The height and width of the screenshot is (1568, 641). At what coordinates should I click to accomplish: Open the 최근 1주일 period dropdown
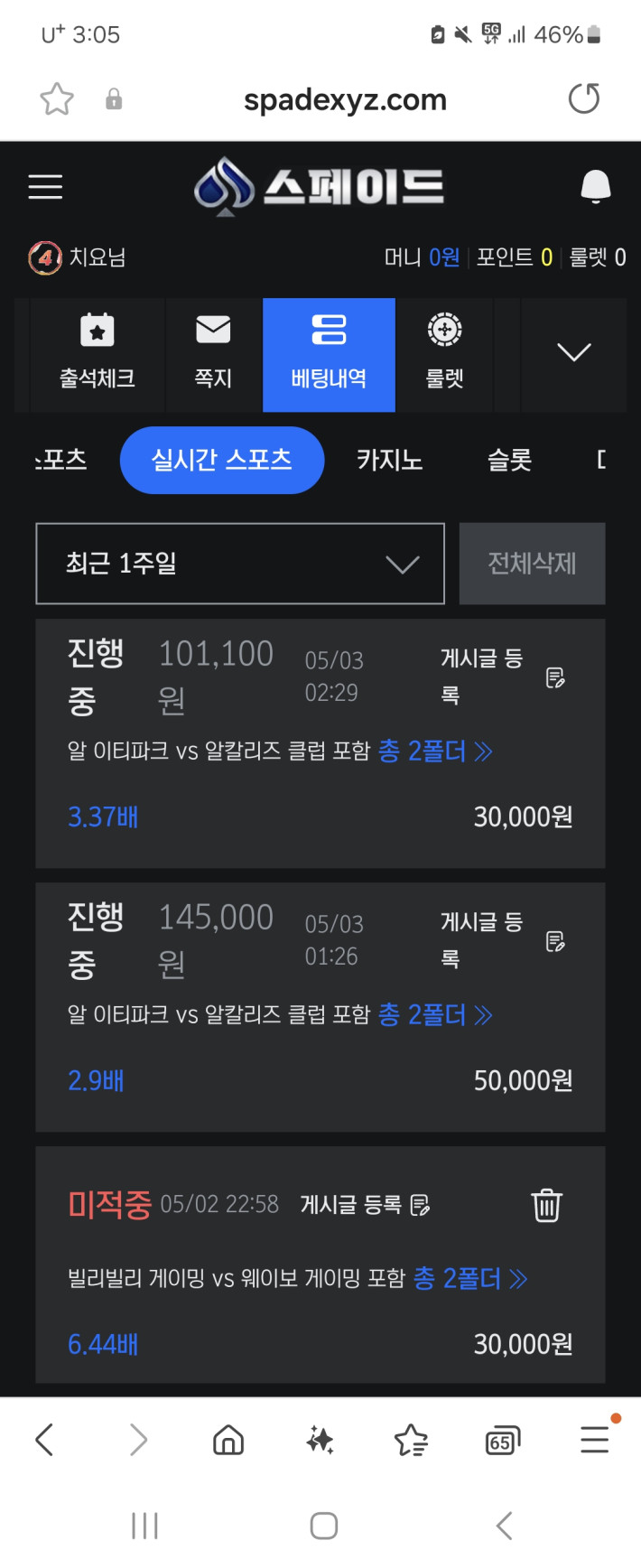pos(240,564)
